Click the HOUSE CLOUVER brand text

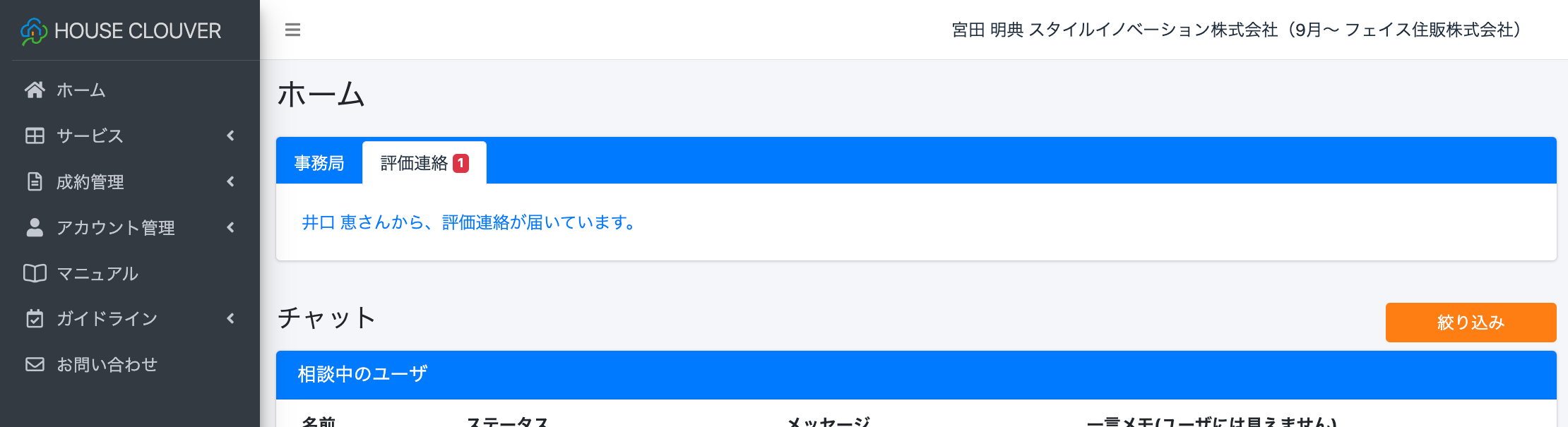138,31
